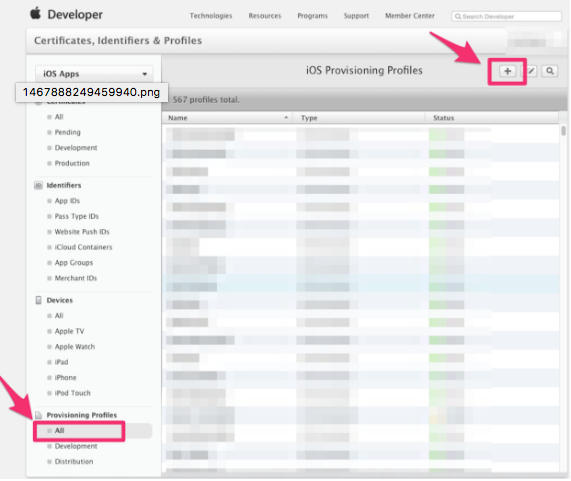The width and height of the screenshot is (571, 481).
Task: Open iCloud Containers
Action: [x=83, y=247]
